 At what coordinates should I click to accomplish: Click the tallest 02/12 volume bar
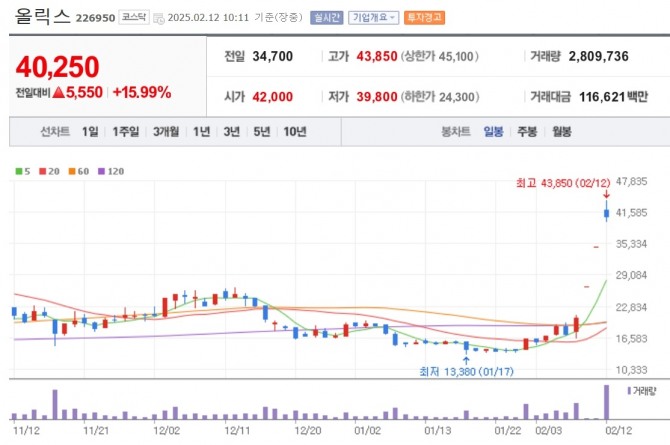tap(606, 402)
